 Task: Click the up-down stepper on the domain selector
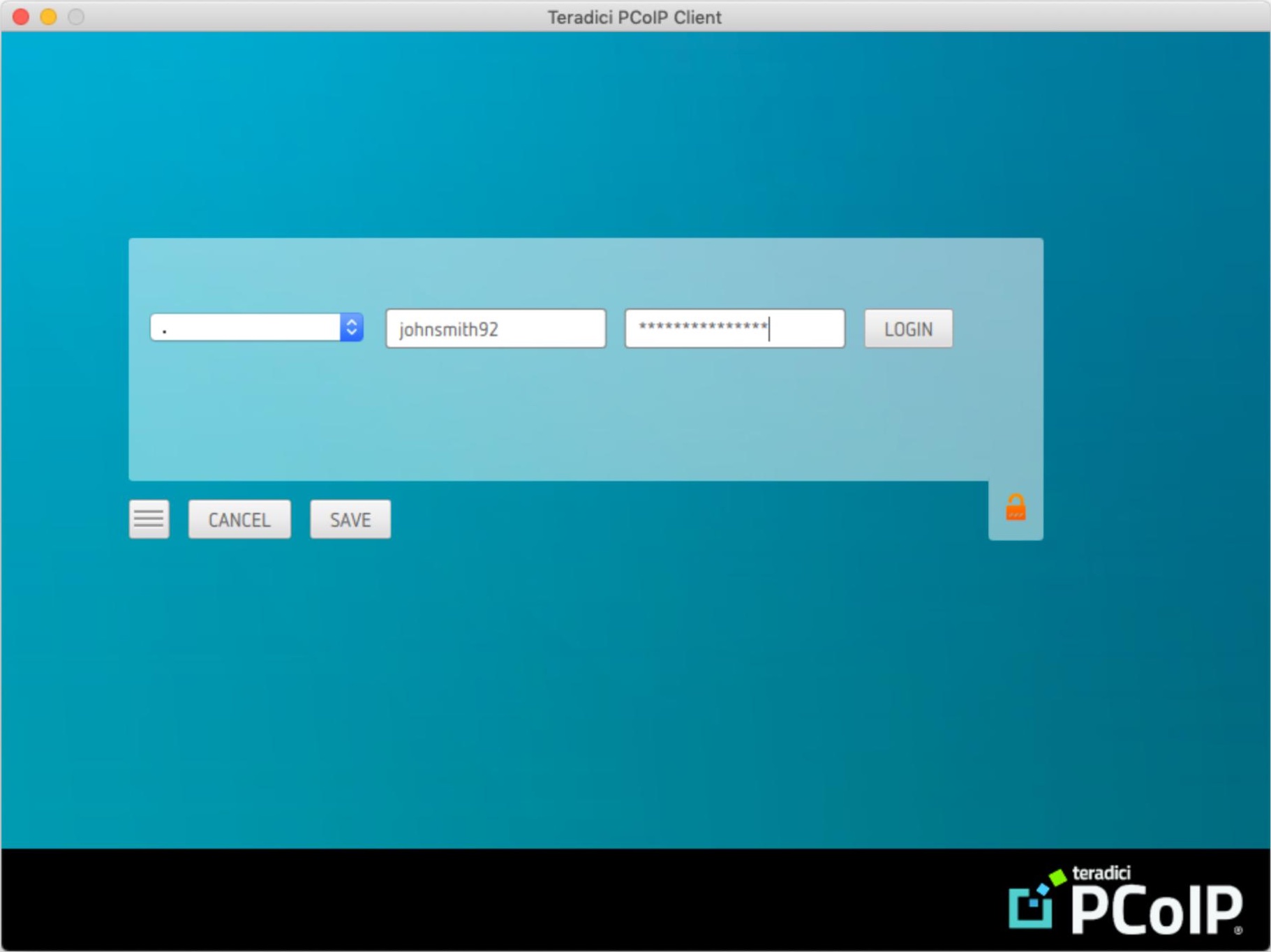(x=352, y=327)
